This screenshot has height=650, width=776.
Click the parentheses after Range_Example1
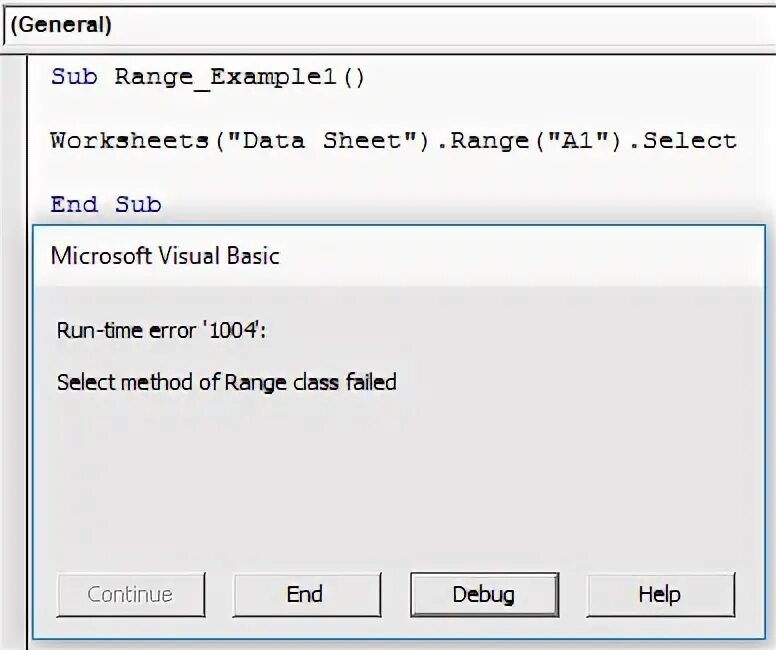[x=354, y=77]
